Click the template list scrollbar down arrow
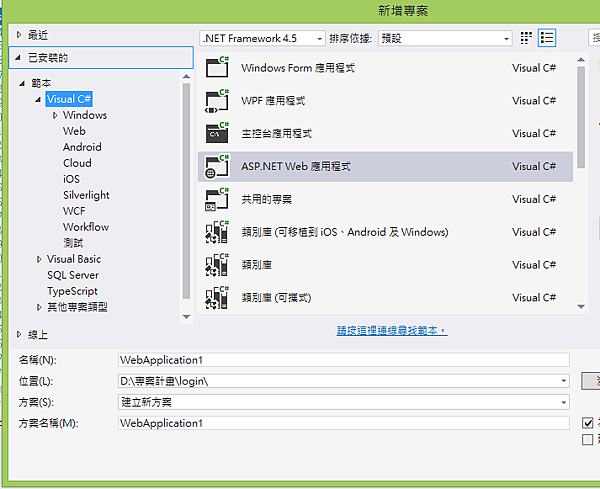The image size is (600, 489). coord(581,306)
